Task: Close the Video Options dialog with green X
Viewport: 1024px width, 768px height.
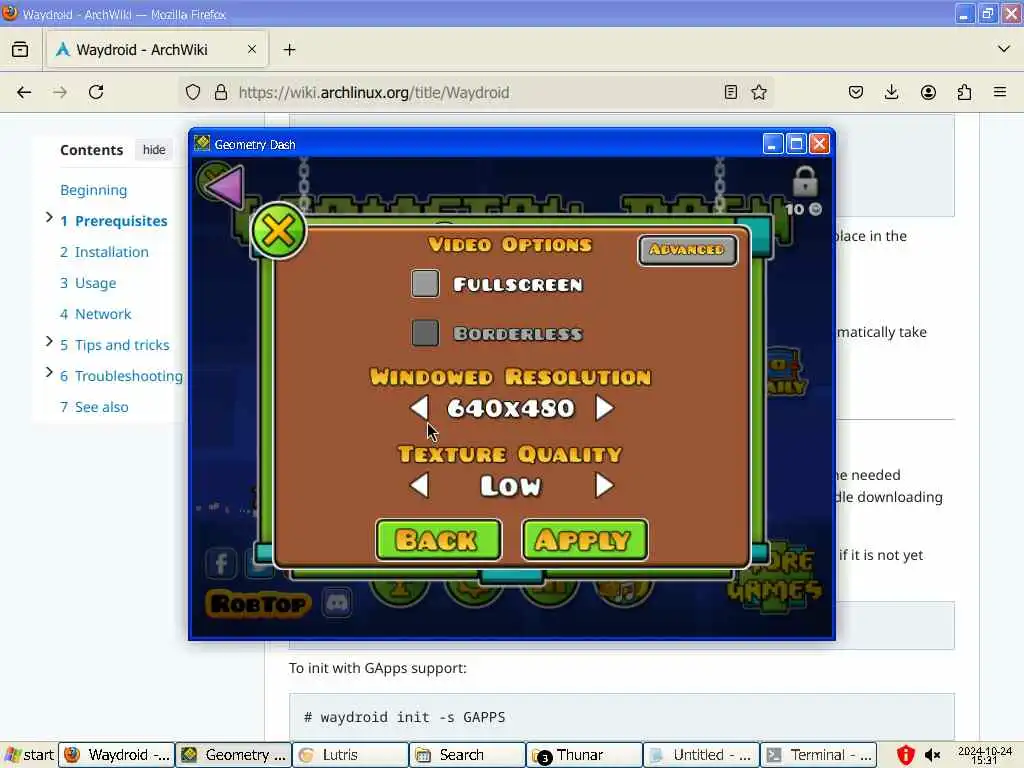Action: 278,231
